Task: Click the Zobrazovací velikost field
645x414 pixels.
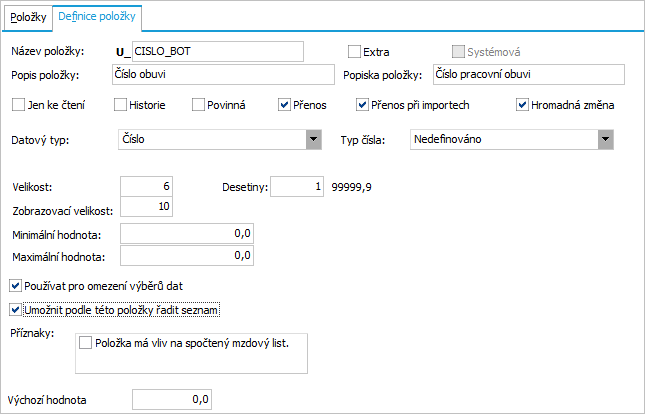Action: 146,207
